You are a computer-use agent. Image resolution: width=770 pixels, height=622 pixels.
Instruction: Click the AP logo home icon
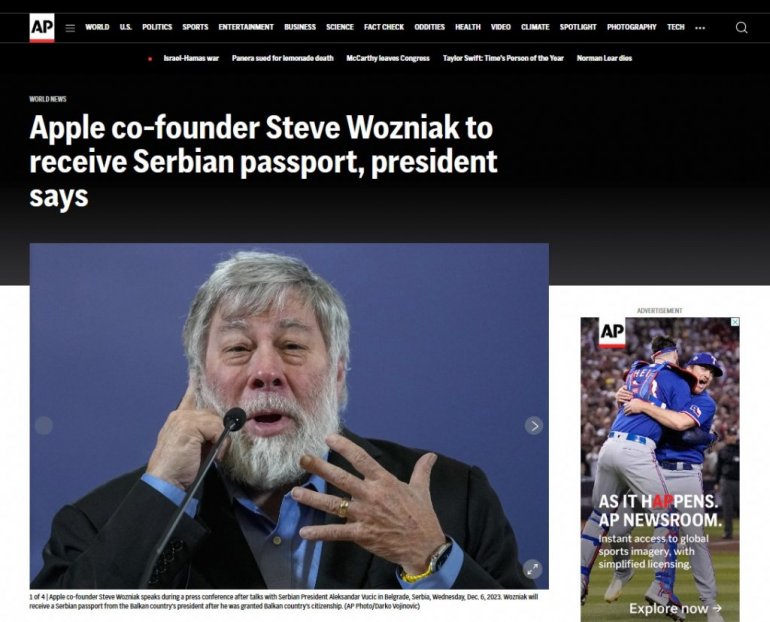click(x=42, y=27)
